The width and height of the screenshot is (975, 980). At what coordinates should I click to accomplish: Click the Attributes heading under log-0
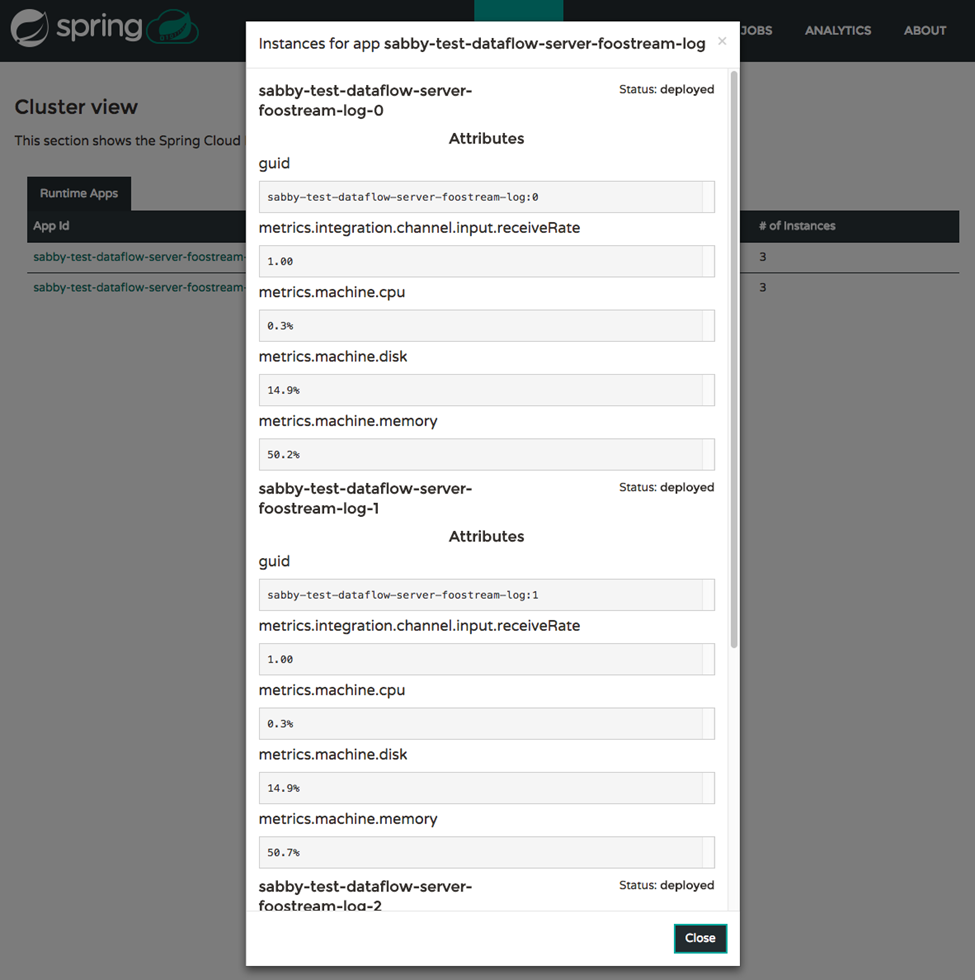point(486,139)
